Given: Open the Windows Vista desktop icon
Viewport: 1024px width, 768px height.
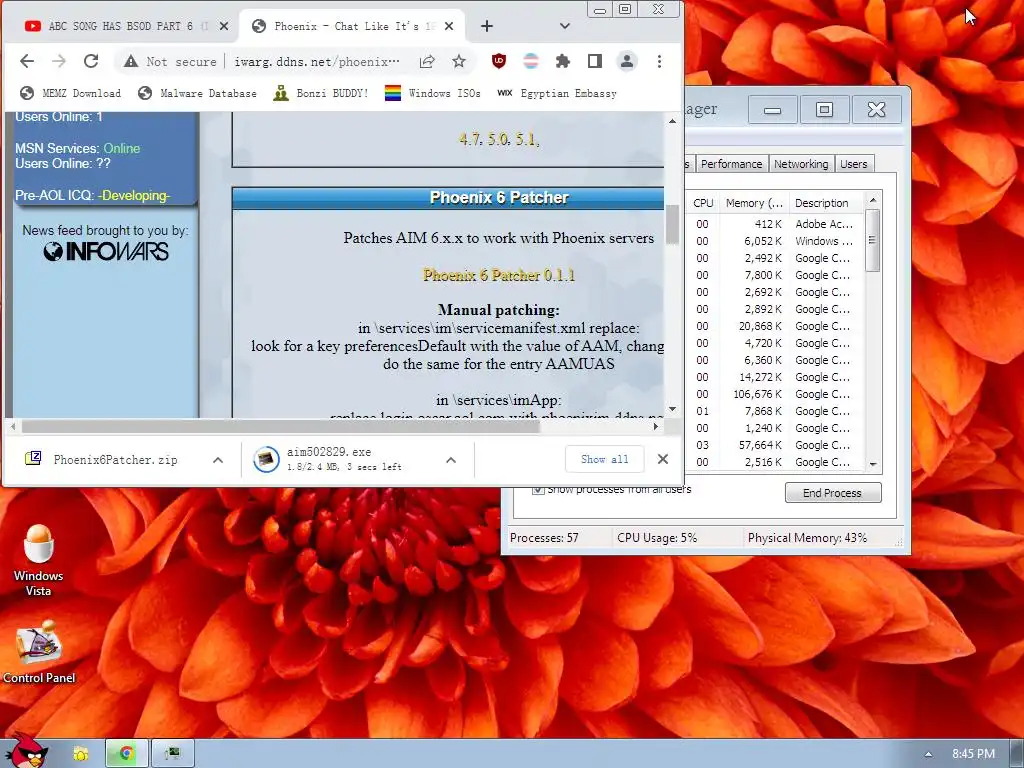Looking at the screenshot, I should [39, 560].
